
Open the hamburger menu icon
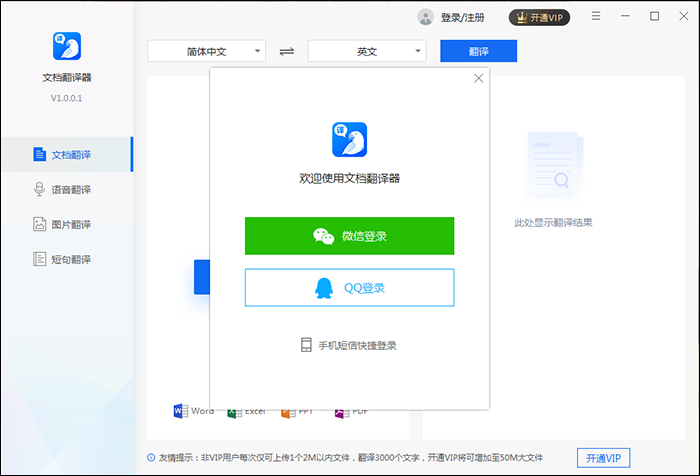pos(596,16)
